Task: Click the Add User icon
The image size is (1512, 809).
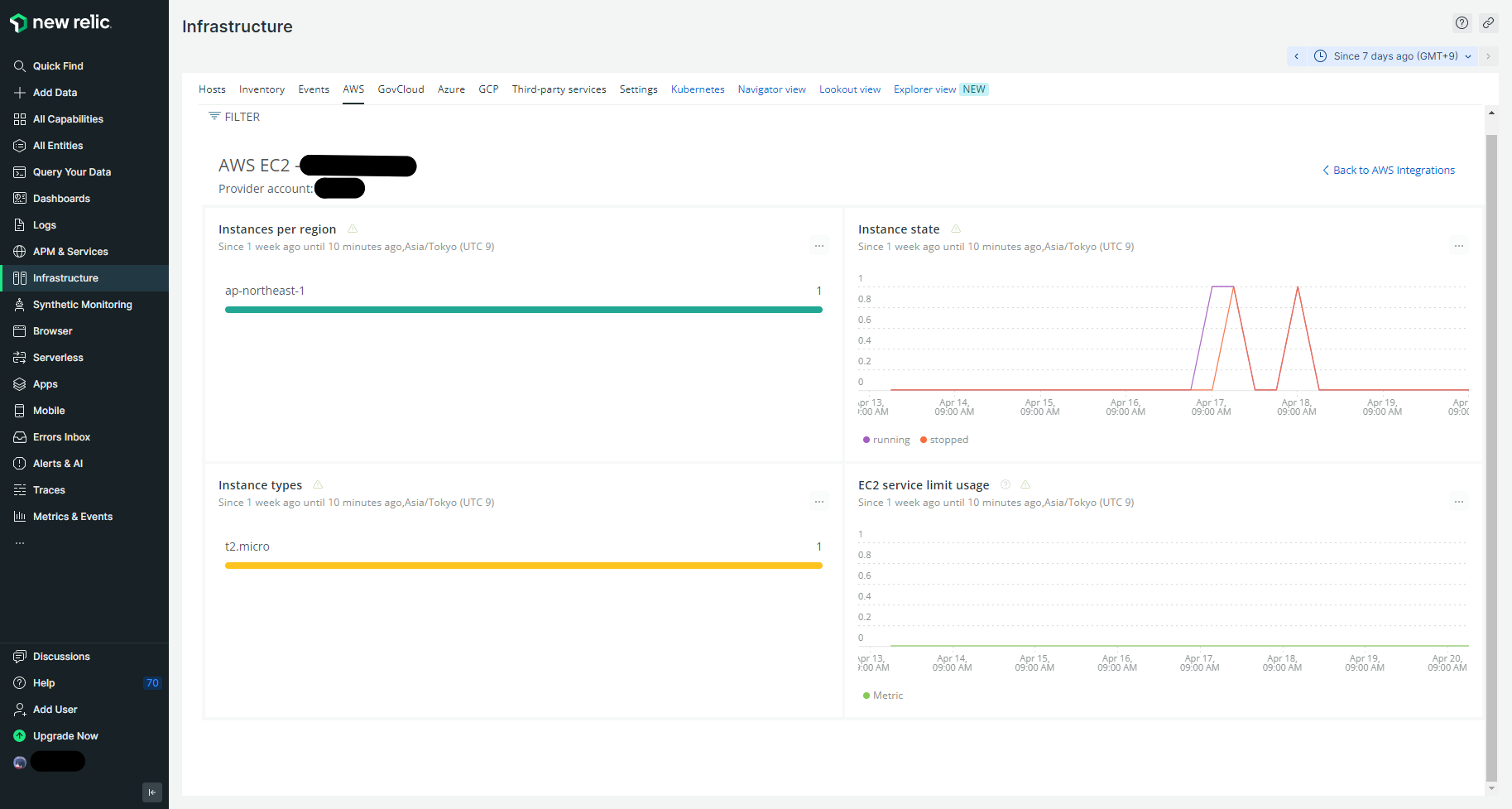Action: 20,710
